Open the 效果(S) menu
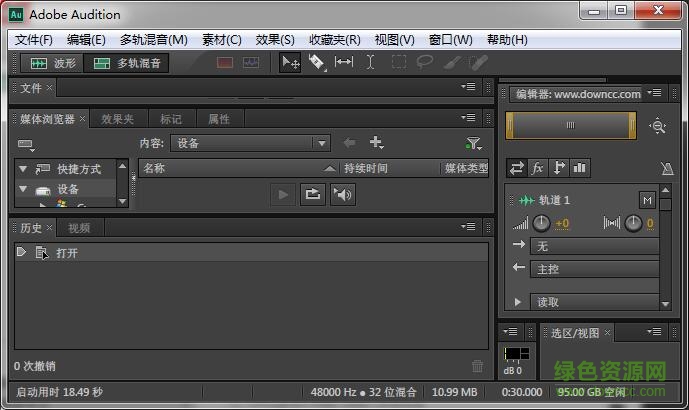Screen dimensions: 689x410 pos(275,40)
